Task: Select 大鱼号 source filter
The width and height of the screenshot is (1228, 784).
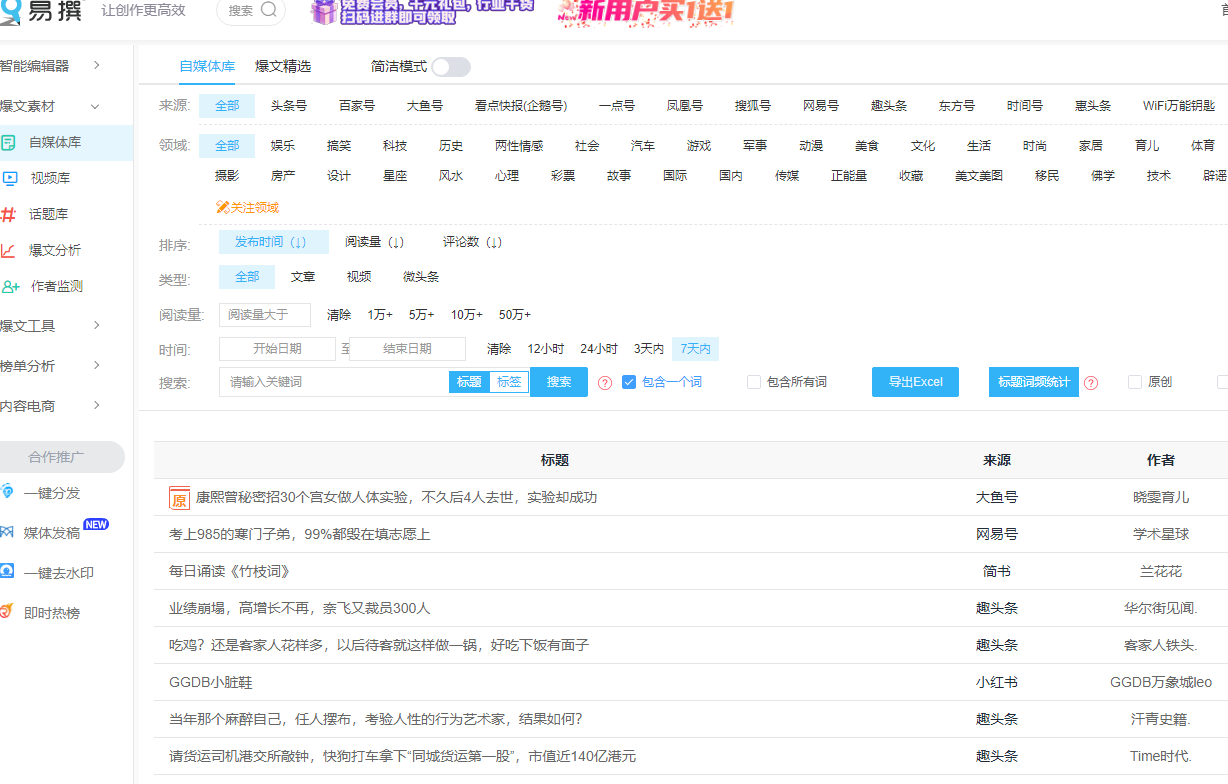Action: (425, 106)
